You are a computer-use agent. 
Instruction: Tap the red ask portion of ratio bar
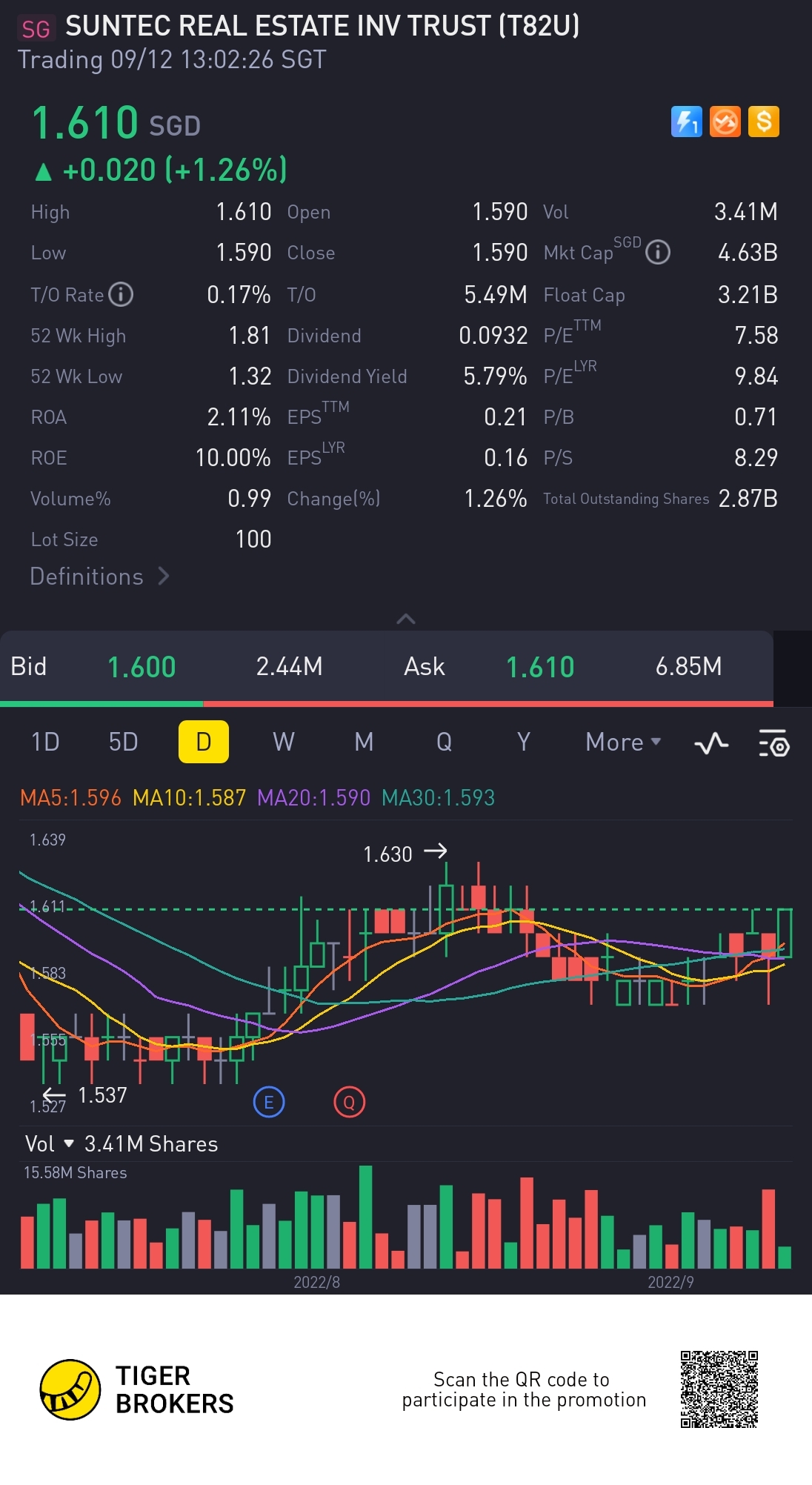pos(488,703)
